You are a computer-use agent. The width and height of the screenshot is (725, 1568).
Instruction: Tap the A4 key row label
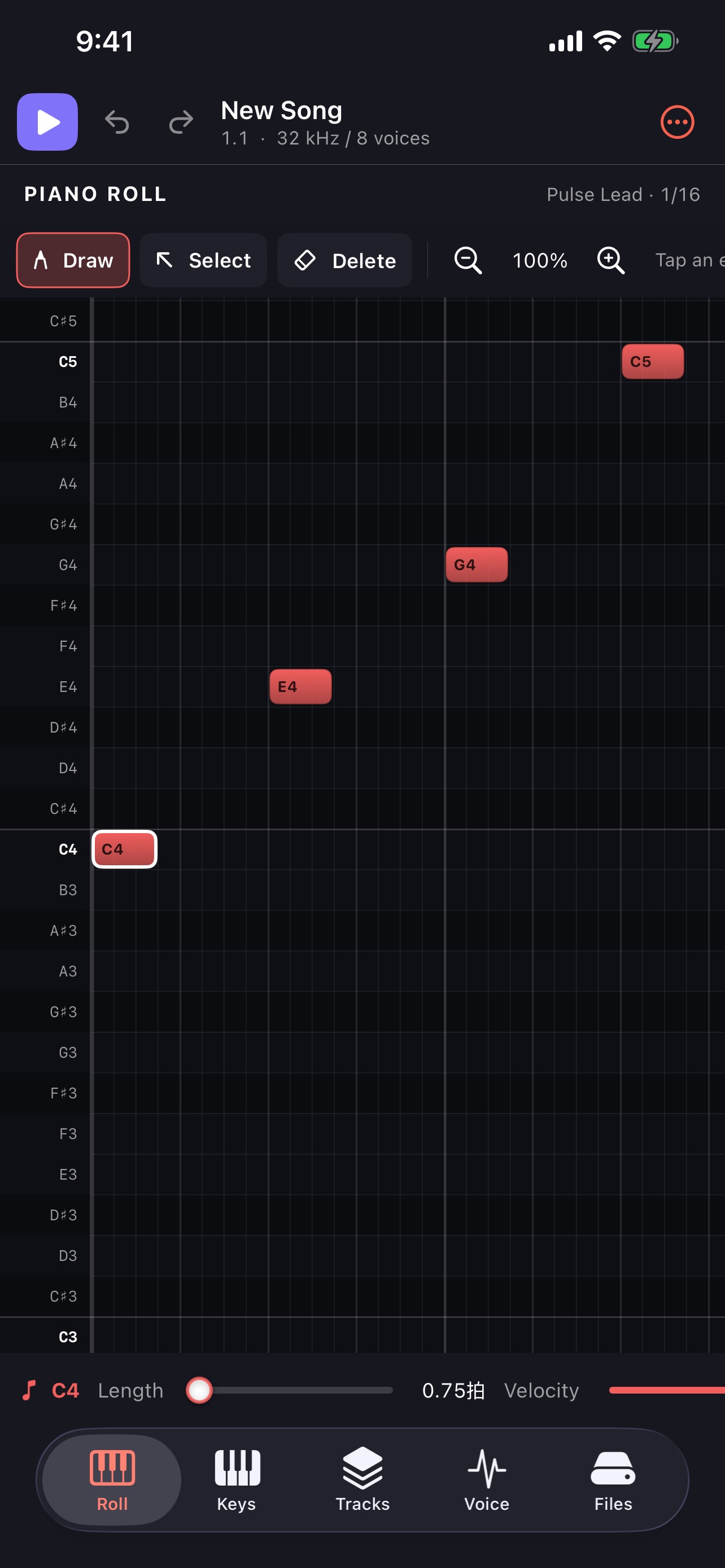click(68, 484)
